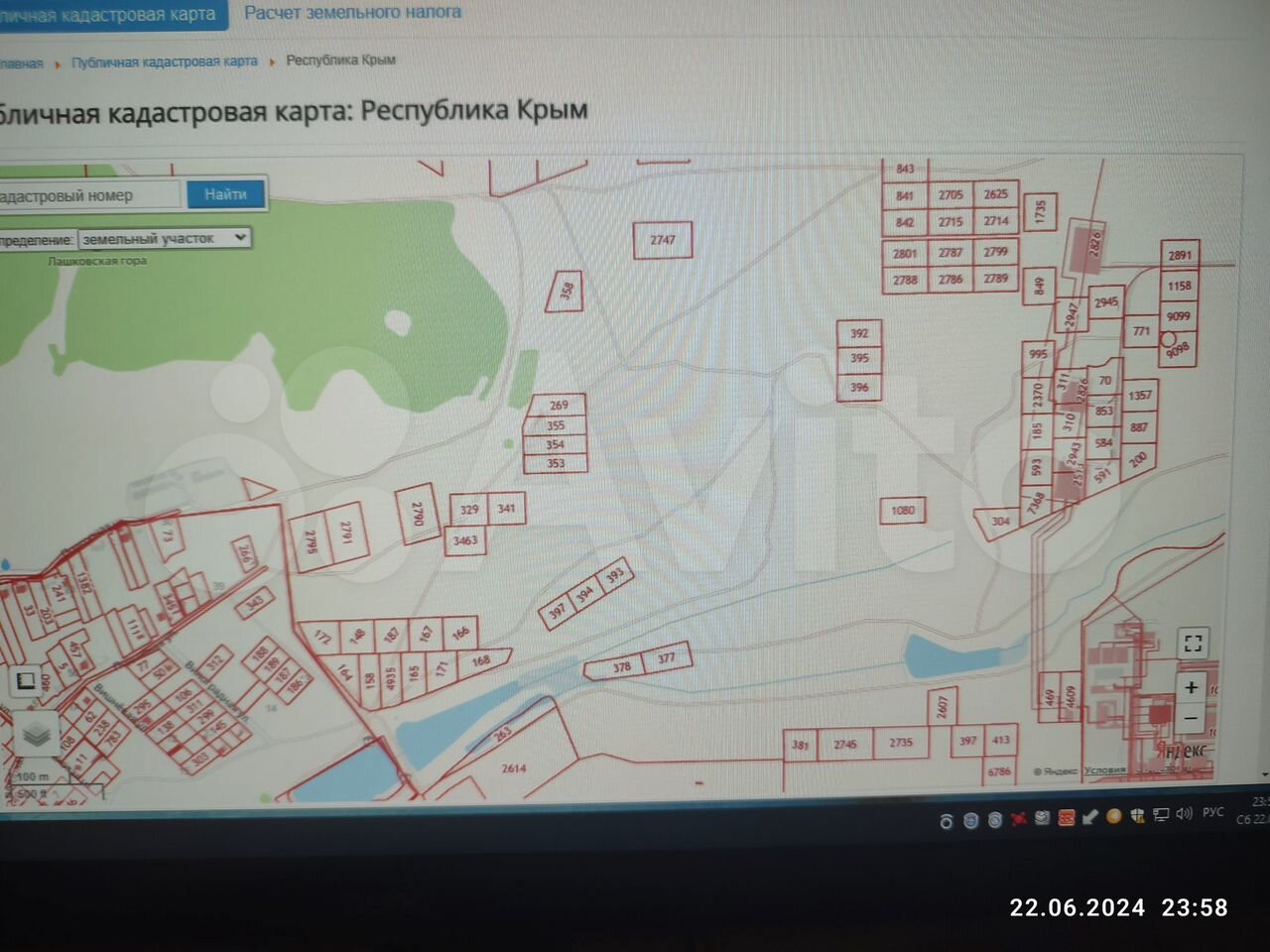Focus the 'Кадастровый номер' input field

pyautogui.click(x=87, y=195)
